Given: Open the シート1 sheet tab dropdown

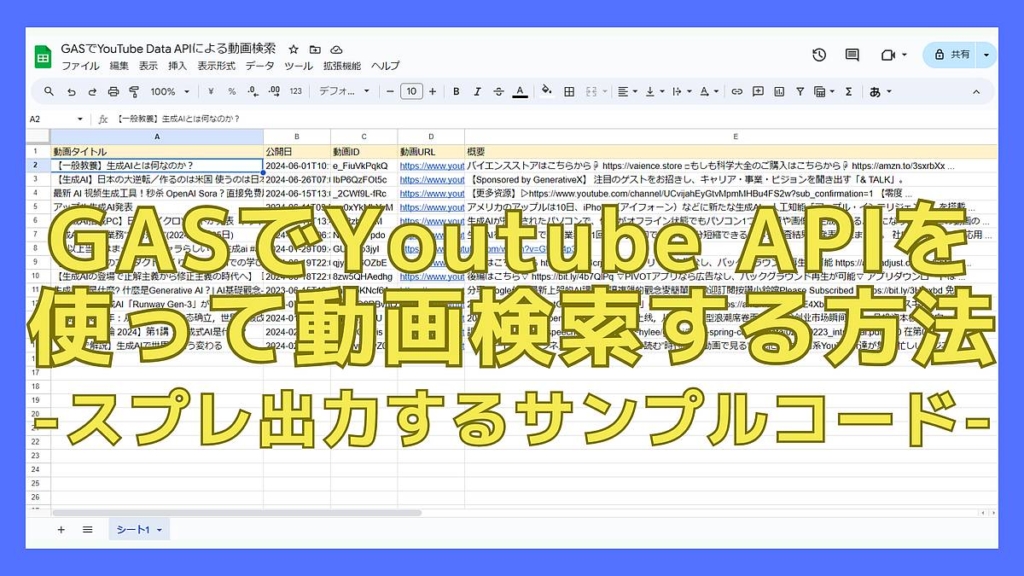Looking at the screenshot, I should 158,531.
